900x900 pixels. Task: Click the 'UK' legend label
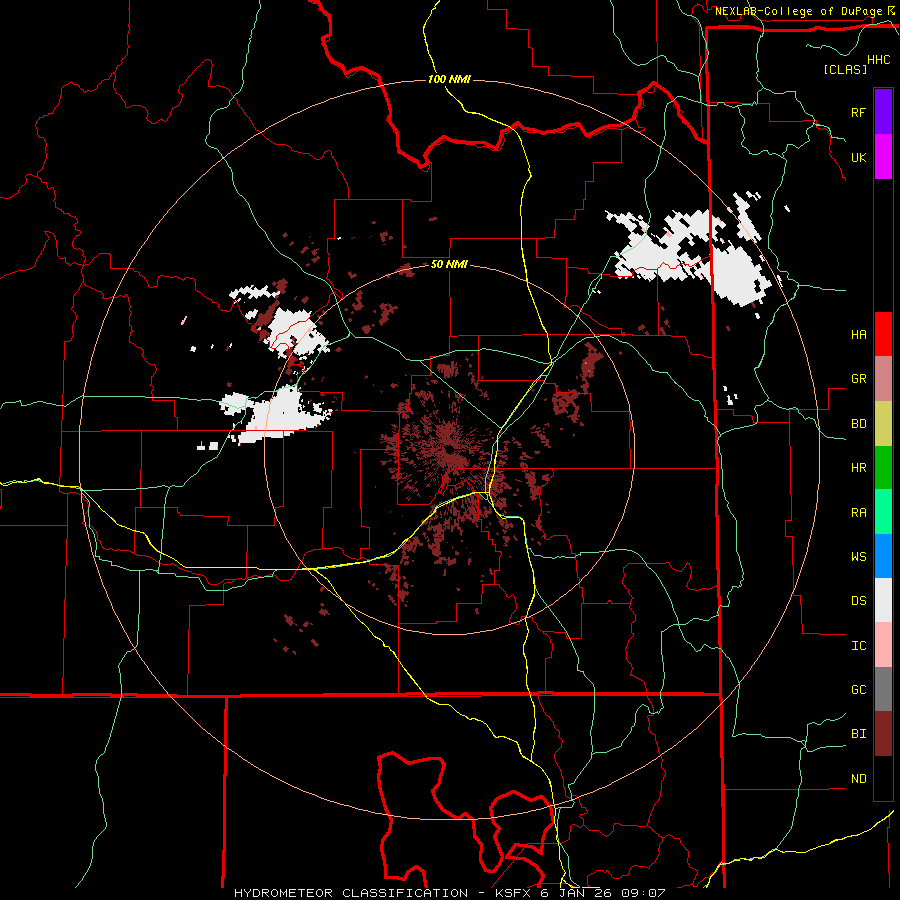click(x=858, y=157)
